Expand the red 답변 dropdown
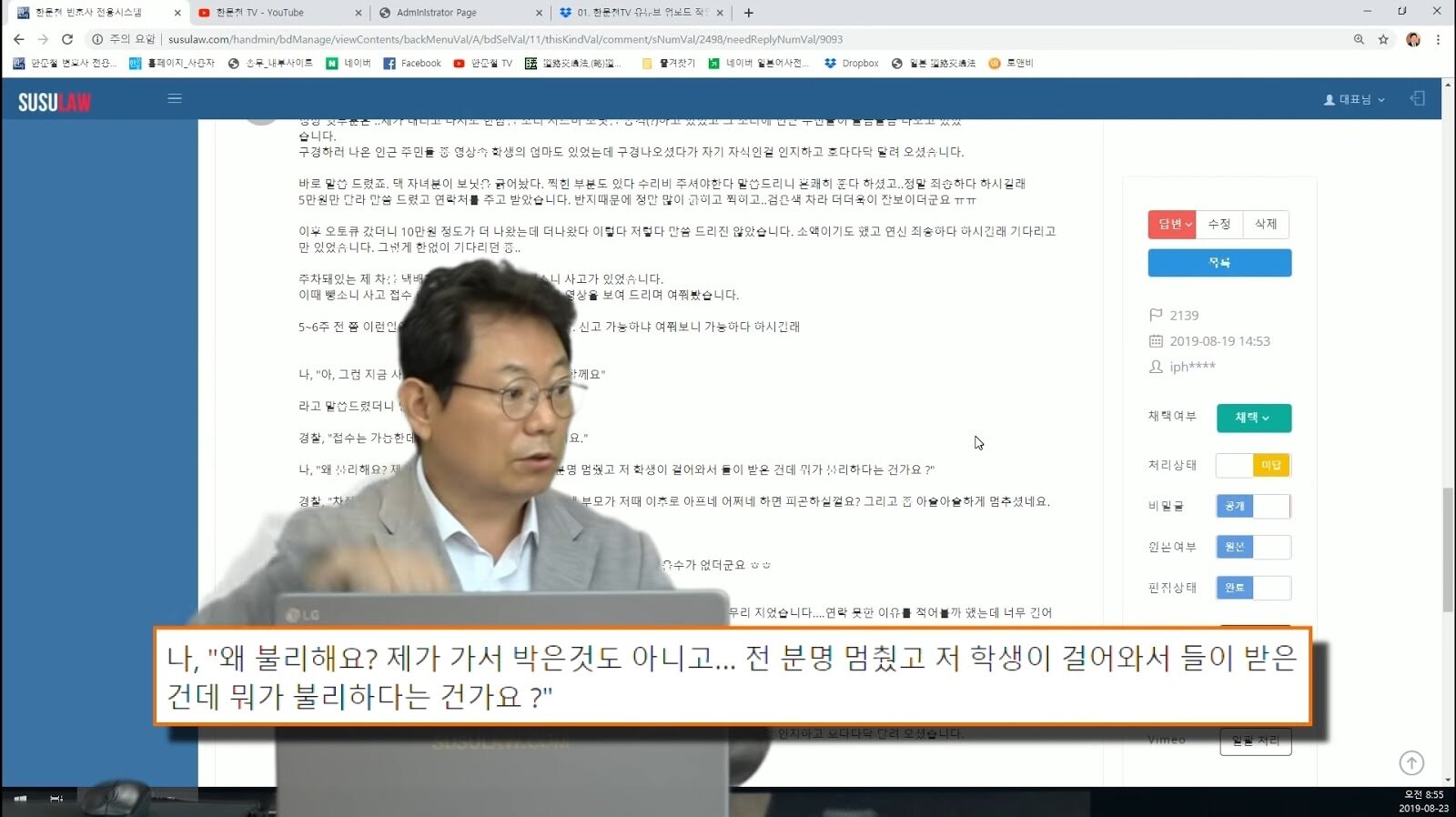Screen dimensions: 1456x817 pos(1172,224)
